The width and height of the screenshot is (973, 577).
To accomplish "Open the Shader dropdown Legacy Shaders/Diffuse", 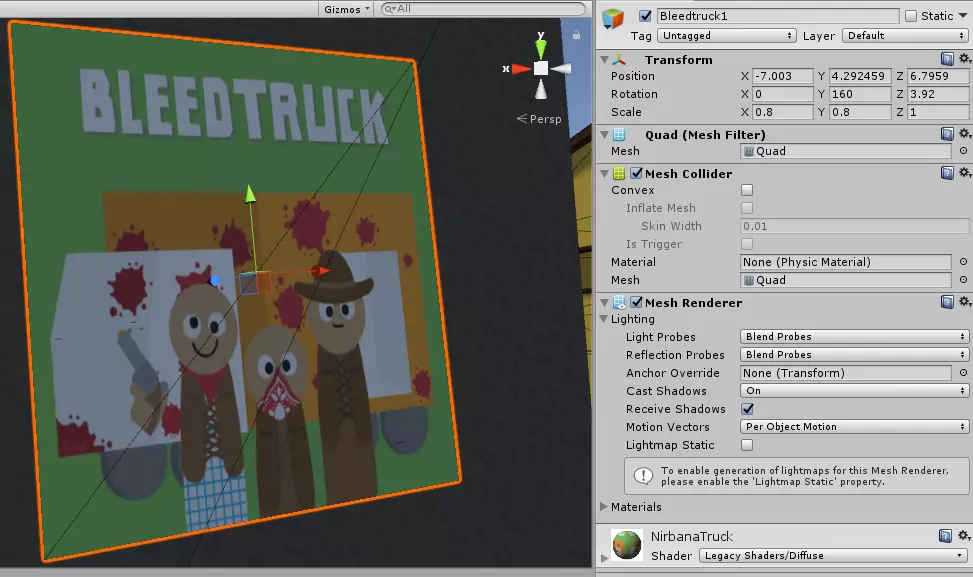I will click(x=833, y=555).
